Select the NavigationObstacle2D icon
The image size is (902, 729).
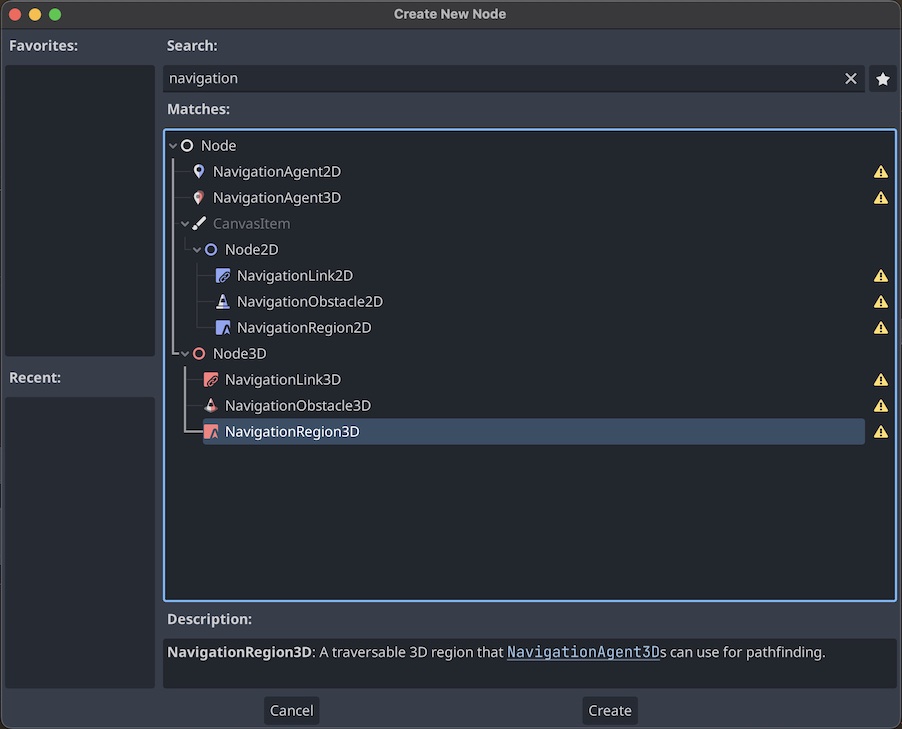[x=222, y=301]
